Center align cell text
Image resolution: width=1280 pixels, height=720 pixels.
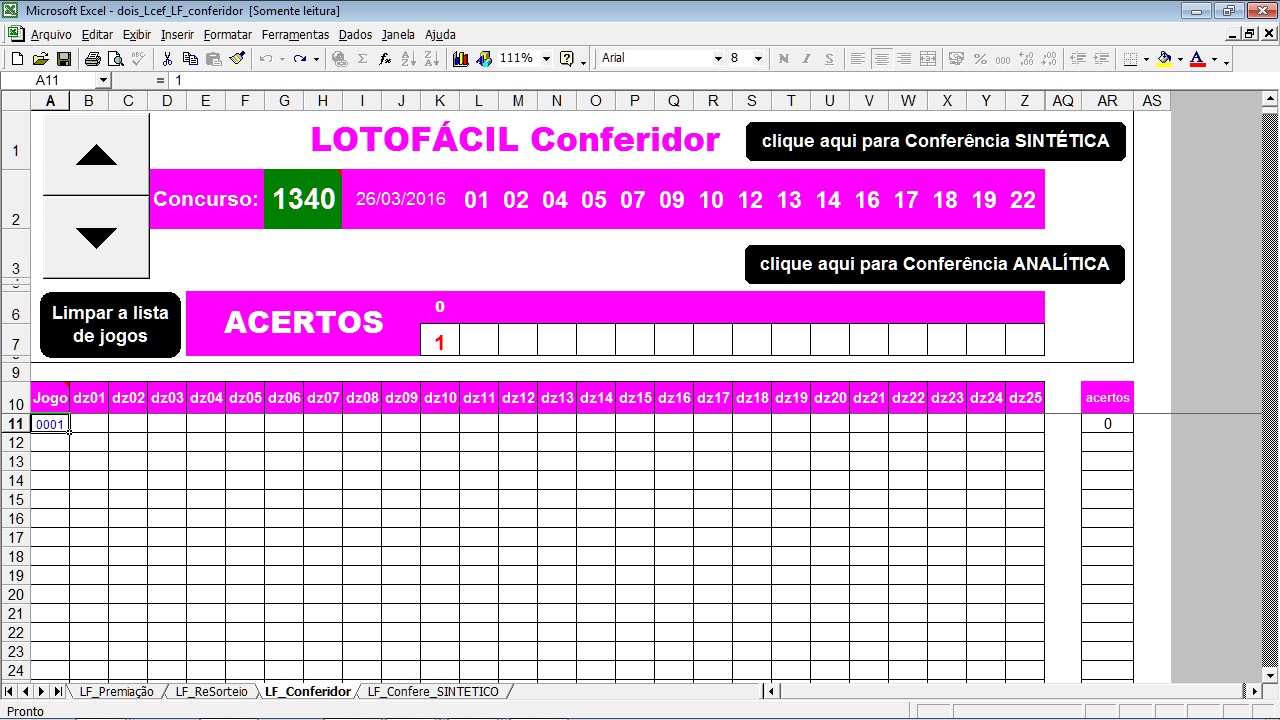pos(881,59)
